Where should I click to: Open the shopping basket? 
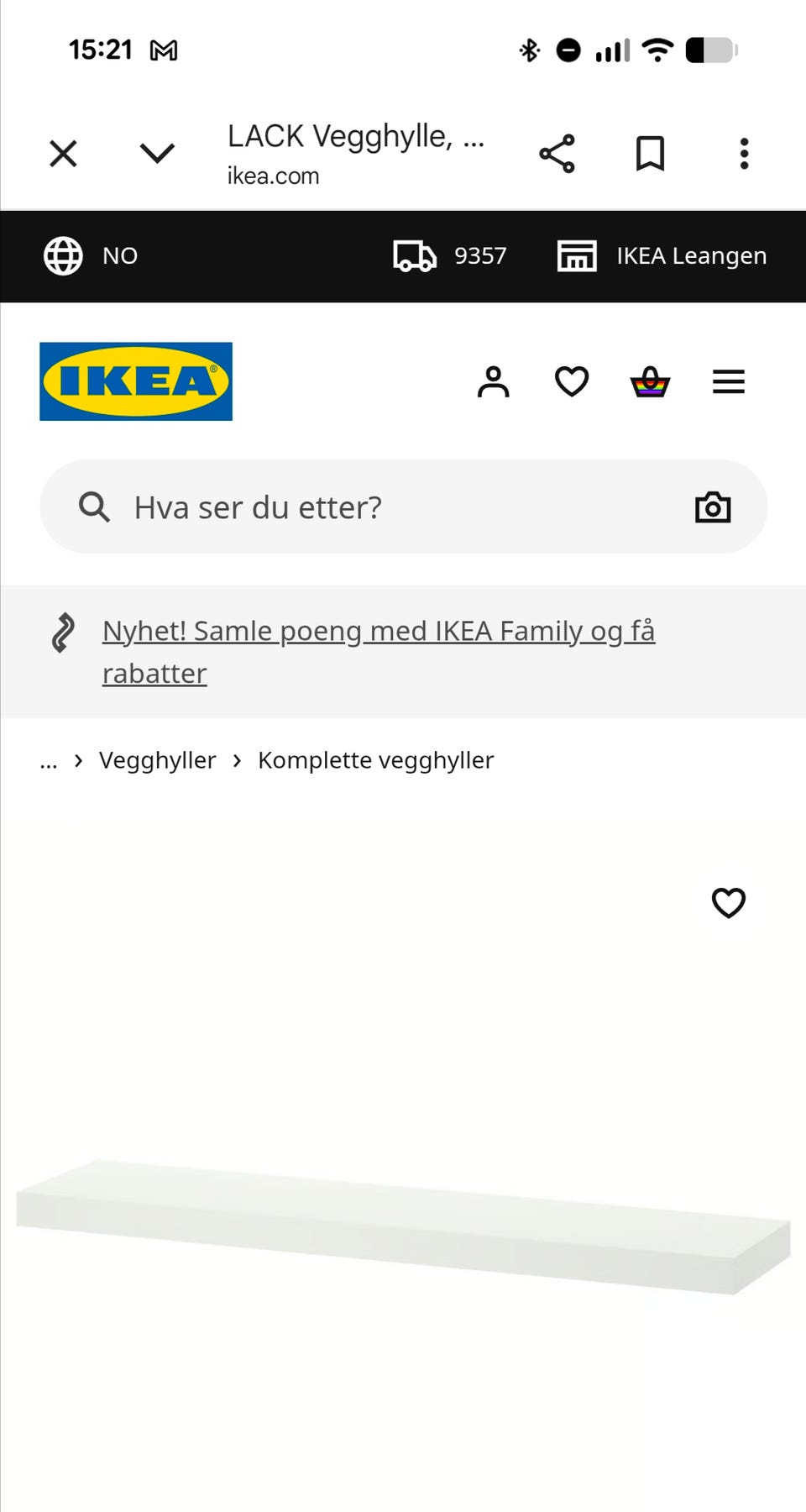650,381
